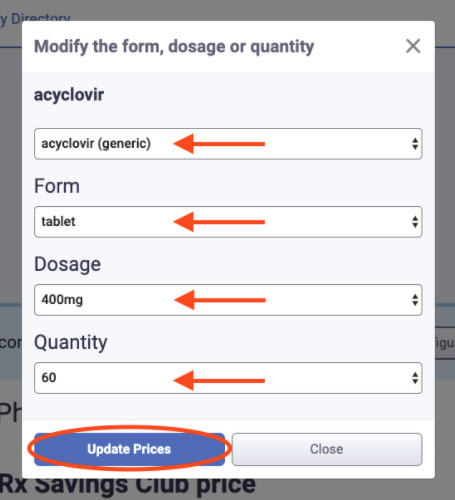Screen dimensions: 455x500
Task: Click the Form field label
Action: (57, 186)
